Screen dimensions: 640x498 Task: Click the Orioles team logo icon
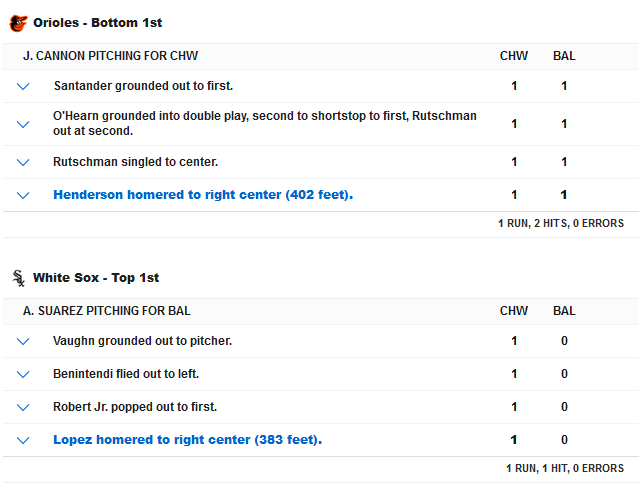point(18,22)
